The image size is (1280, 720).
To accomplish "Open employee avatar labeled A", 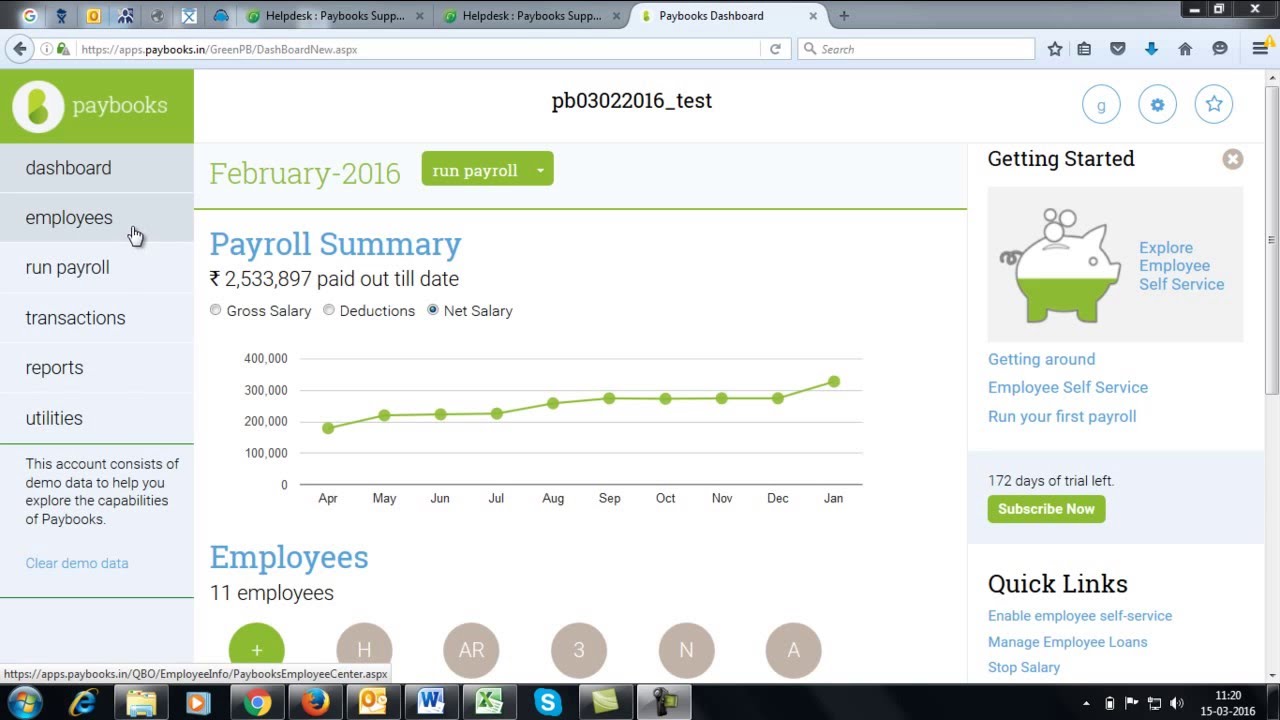I will coord(793,650).
